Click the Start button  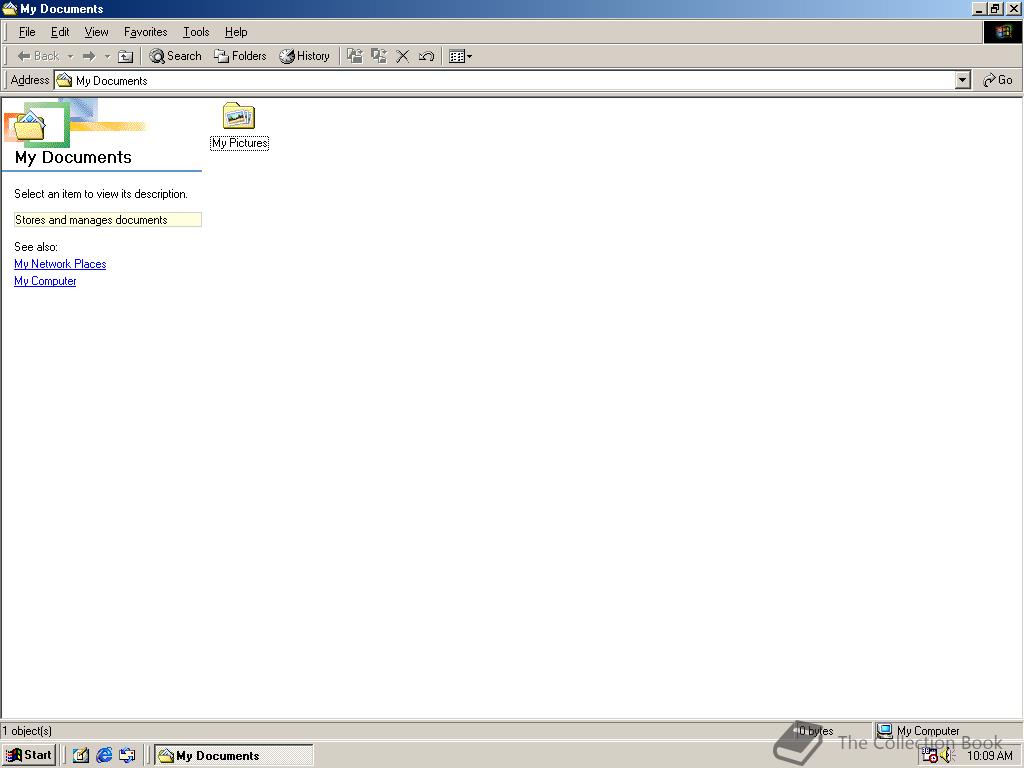(x=29, y=755)
